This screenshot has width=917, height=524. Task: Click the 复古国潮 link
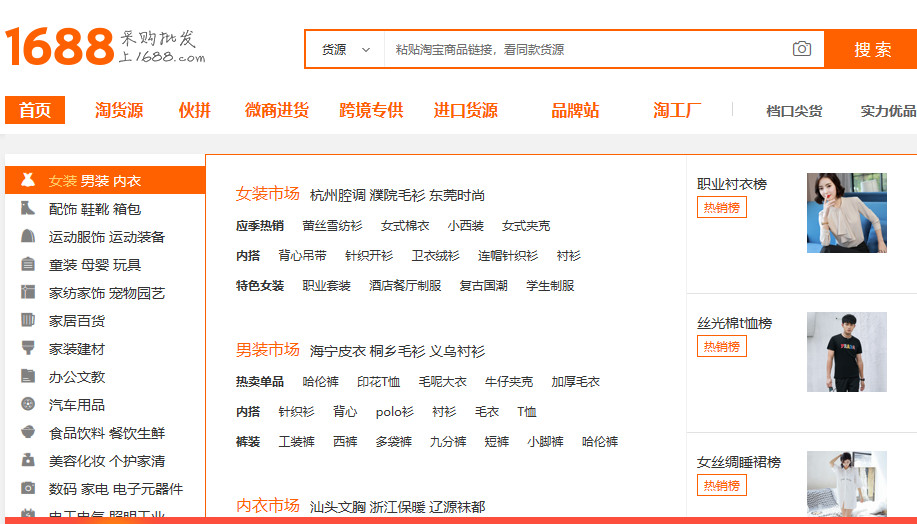[483, 286]
